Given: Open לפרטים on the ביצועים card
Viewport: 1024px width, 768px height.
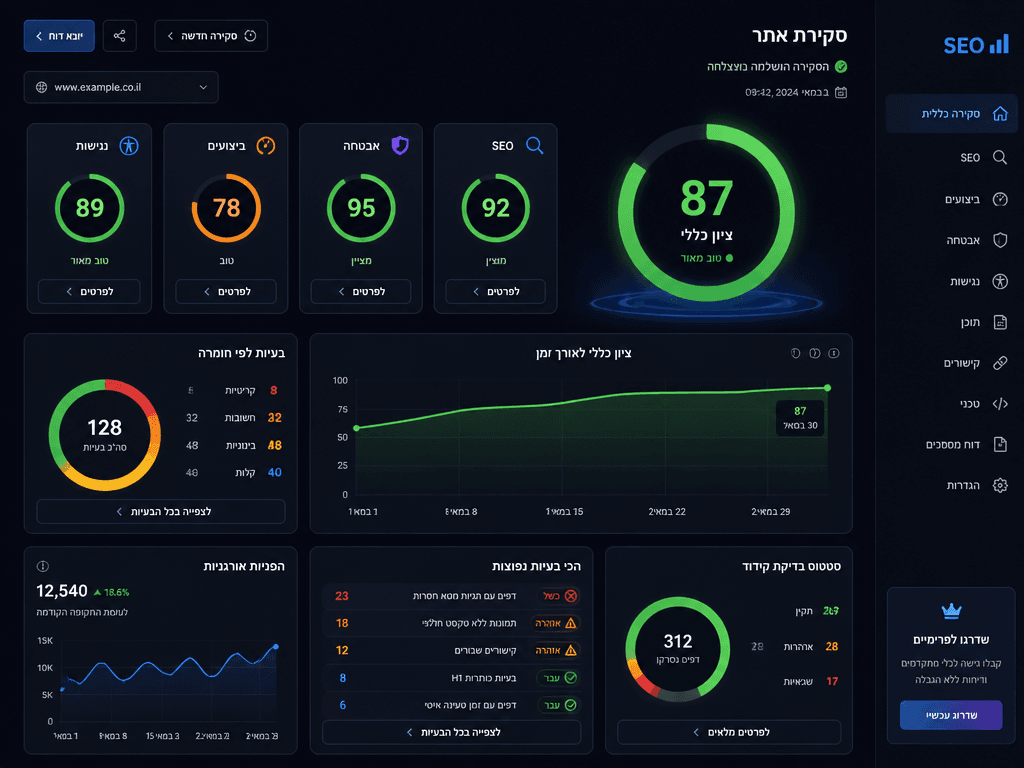Looking at the screenshot, I should click(x=226, y=292).
